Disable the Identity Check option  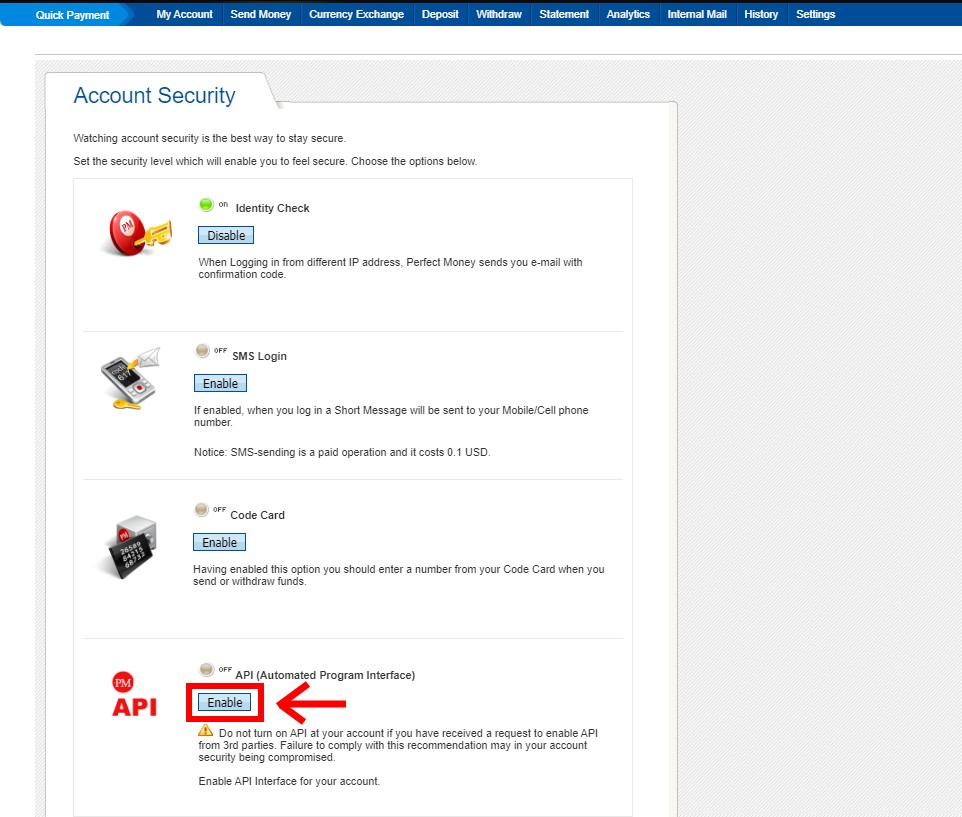pyautogui.click(x=226, y=236)
